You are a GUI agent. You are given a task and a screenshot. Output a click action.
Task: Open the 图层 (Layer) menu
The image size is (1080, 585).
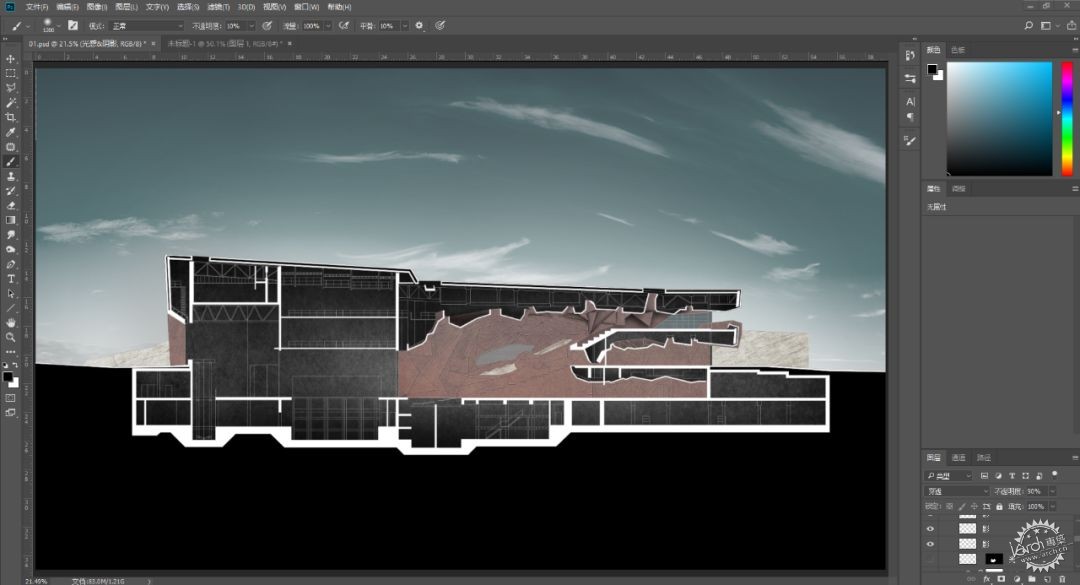[x=126, y=7]
